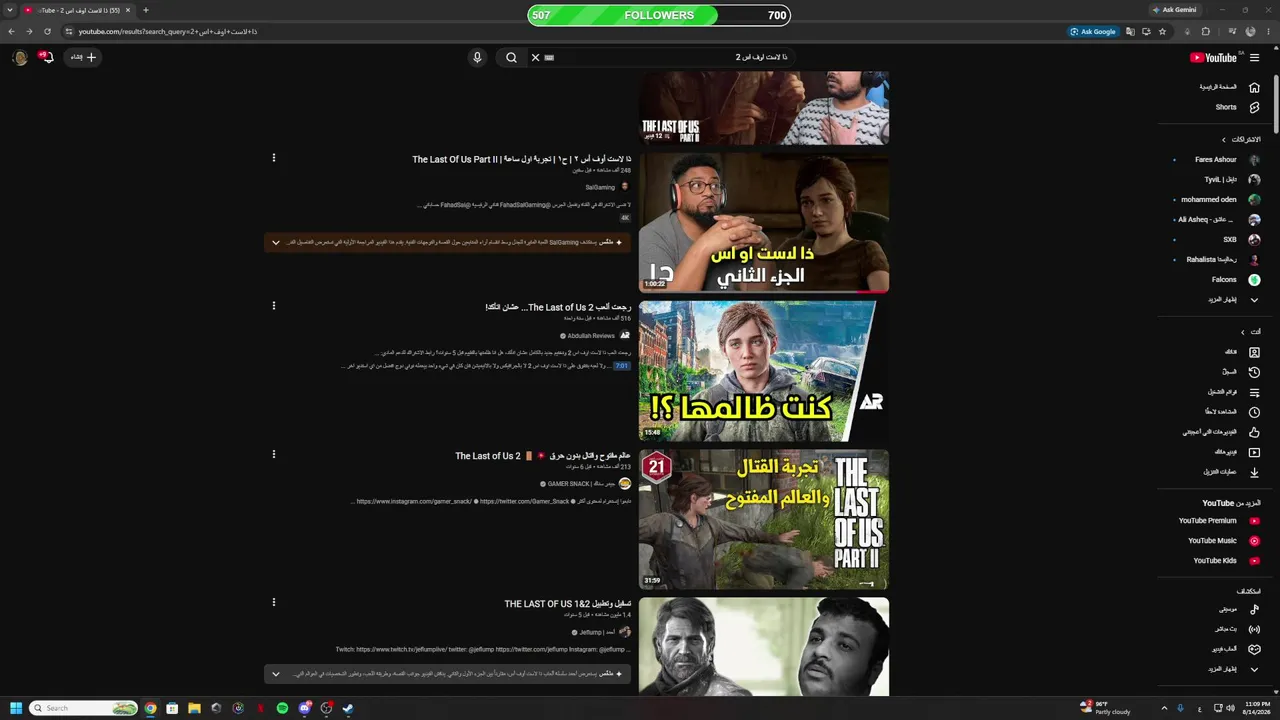This screenshot has width=1280, height=720.
Task: Bookmark this page with the star
Action: tap(1162, 32)
